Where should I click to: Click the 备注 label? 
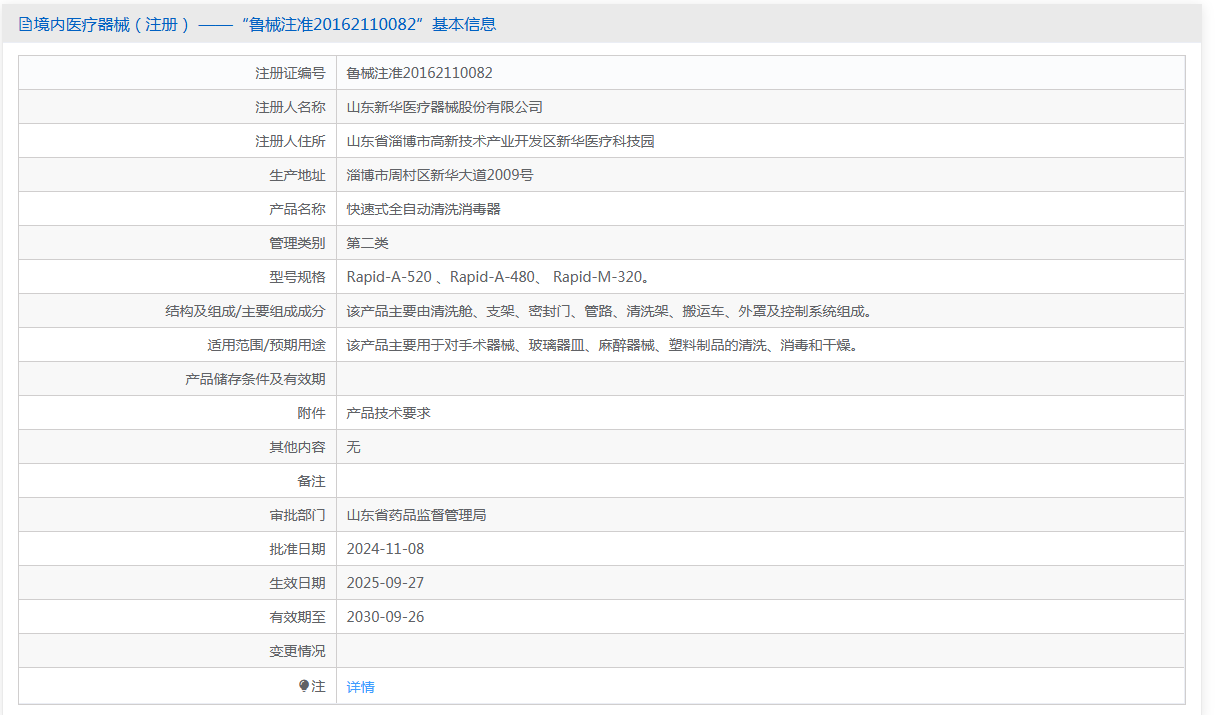pos(312,481)
